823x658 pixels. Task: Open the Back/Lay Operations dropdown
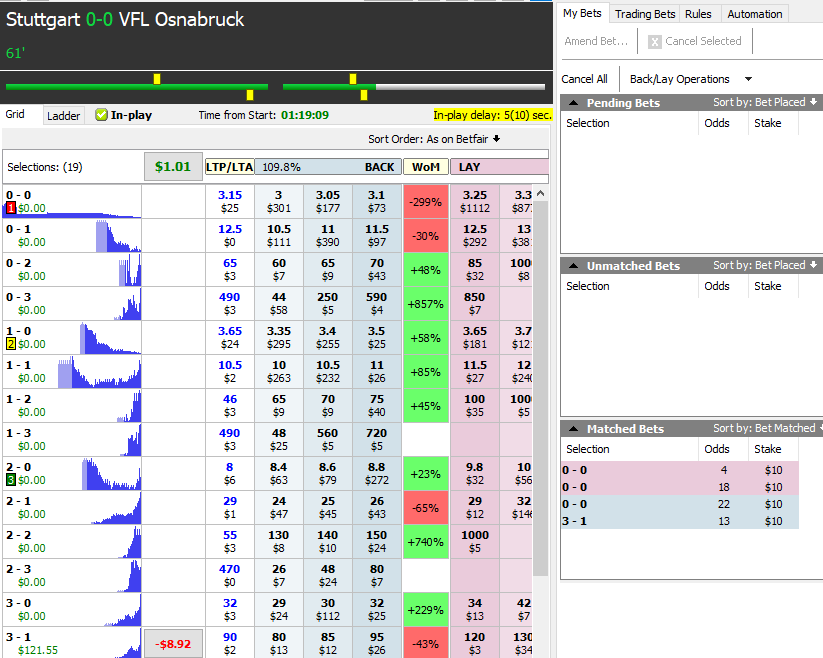point(691,79)
